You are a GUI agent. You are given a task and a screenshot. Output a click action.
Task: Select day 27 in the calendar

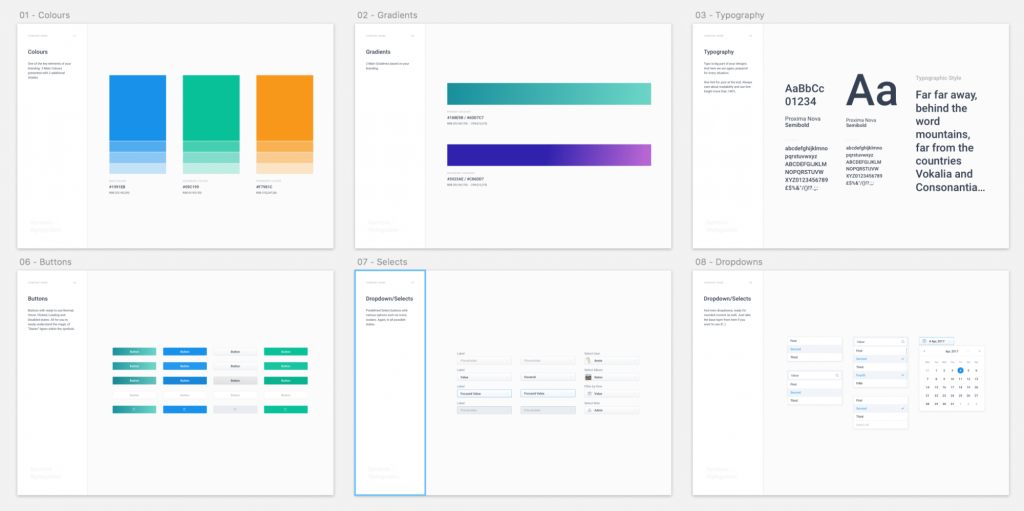tap(976, 395)
